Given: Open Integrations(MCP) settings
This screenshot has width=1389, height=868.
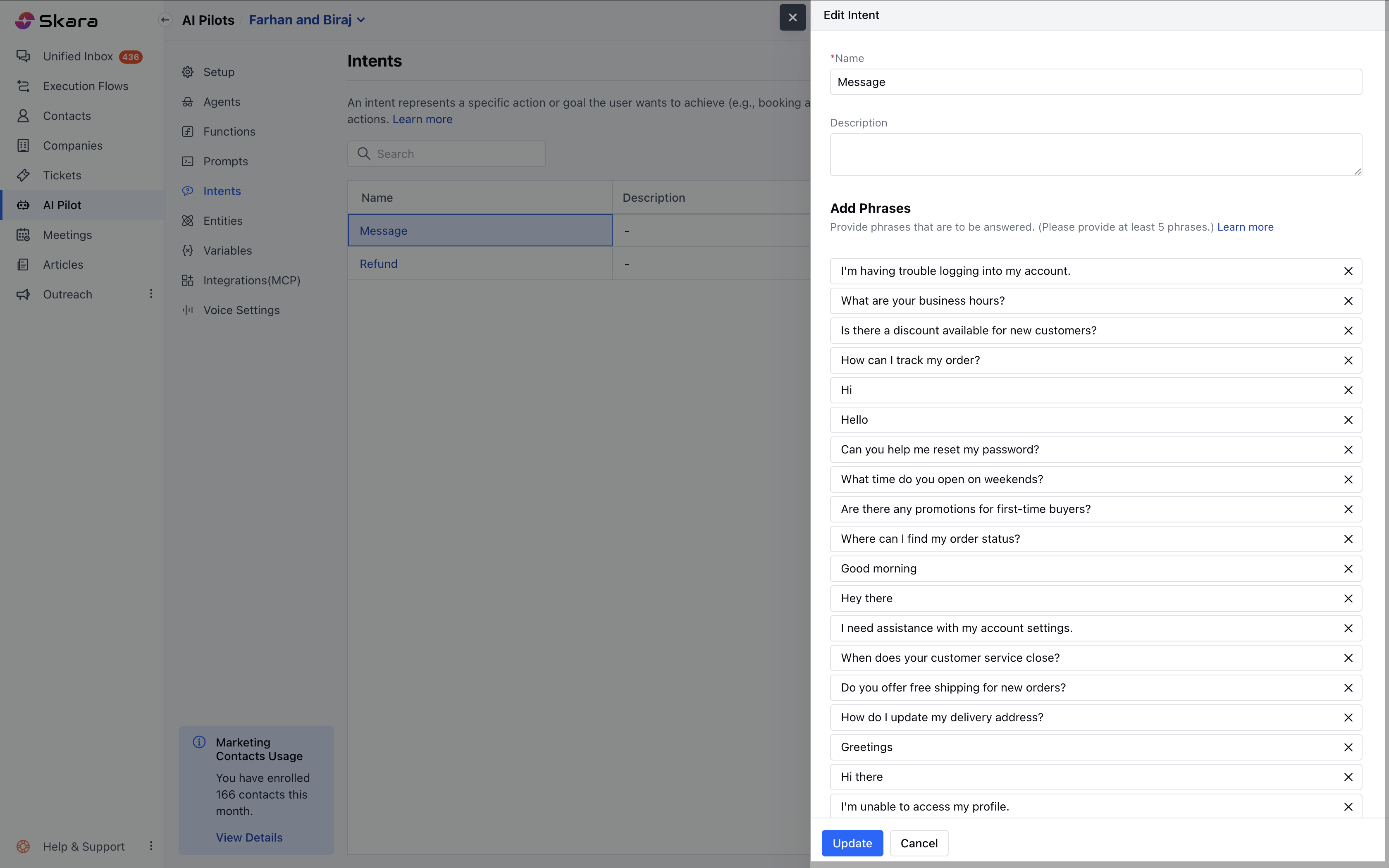Looking at the screenshot, I should tap(251, 280).
